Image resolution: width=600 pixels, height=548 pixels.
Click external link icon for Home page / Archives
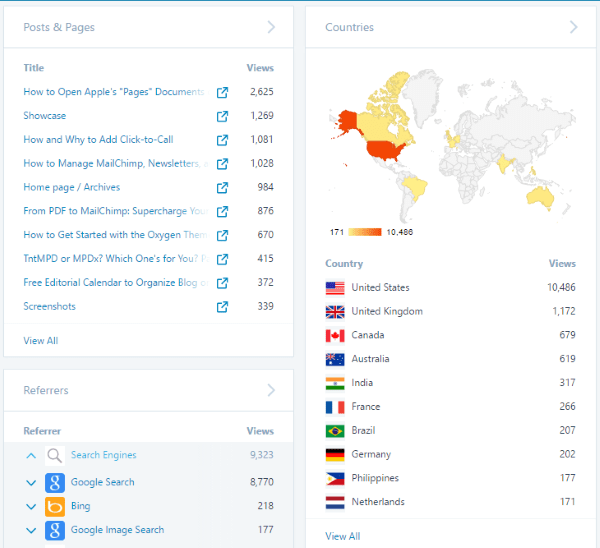pyautogui.click(x=222, y=187)
